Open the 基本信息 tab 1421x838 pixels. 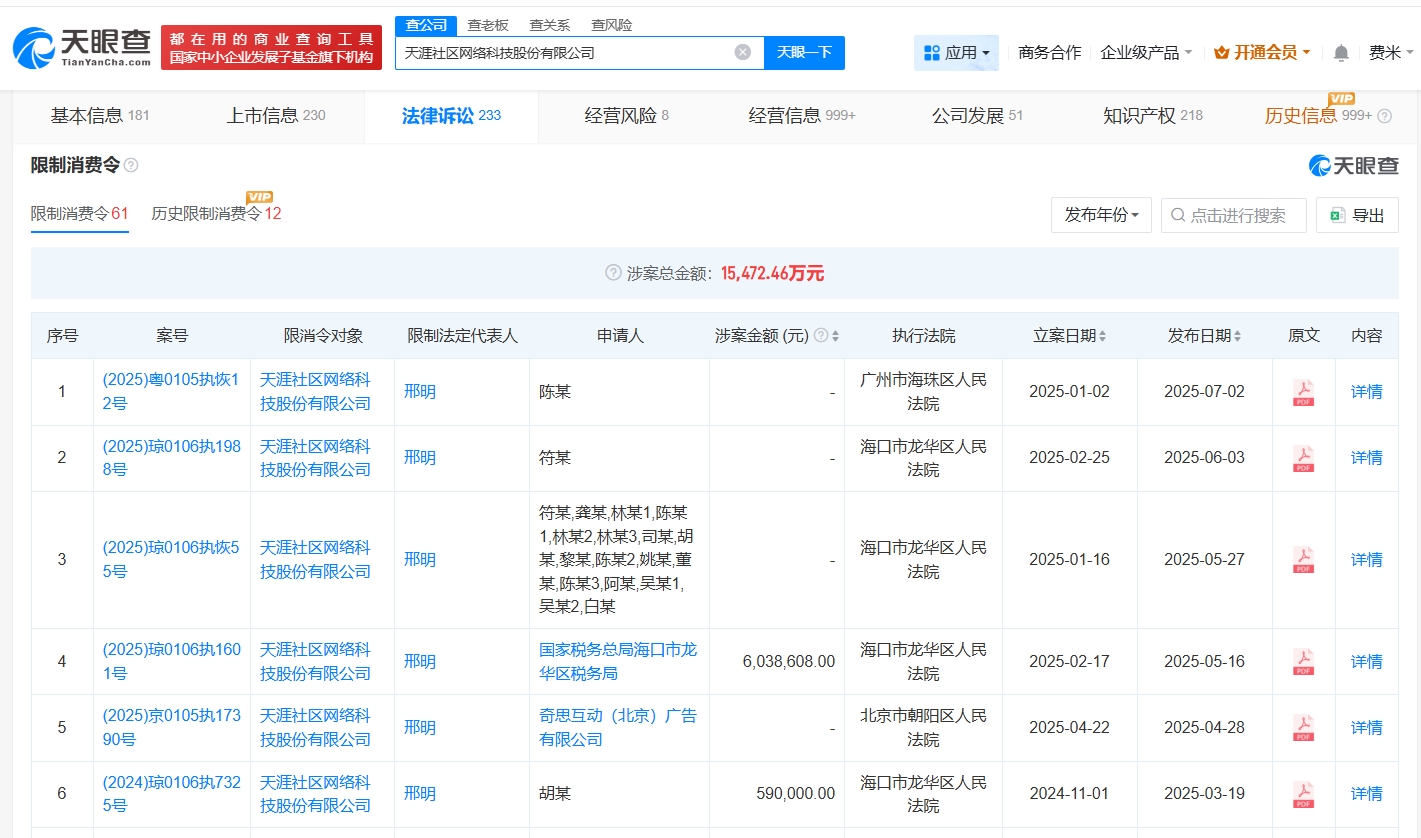[x=100, y=116]
